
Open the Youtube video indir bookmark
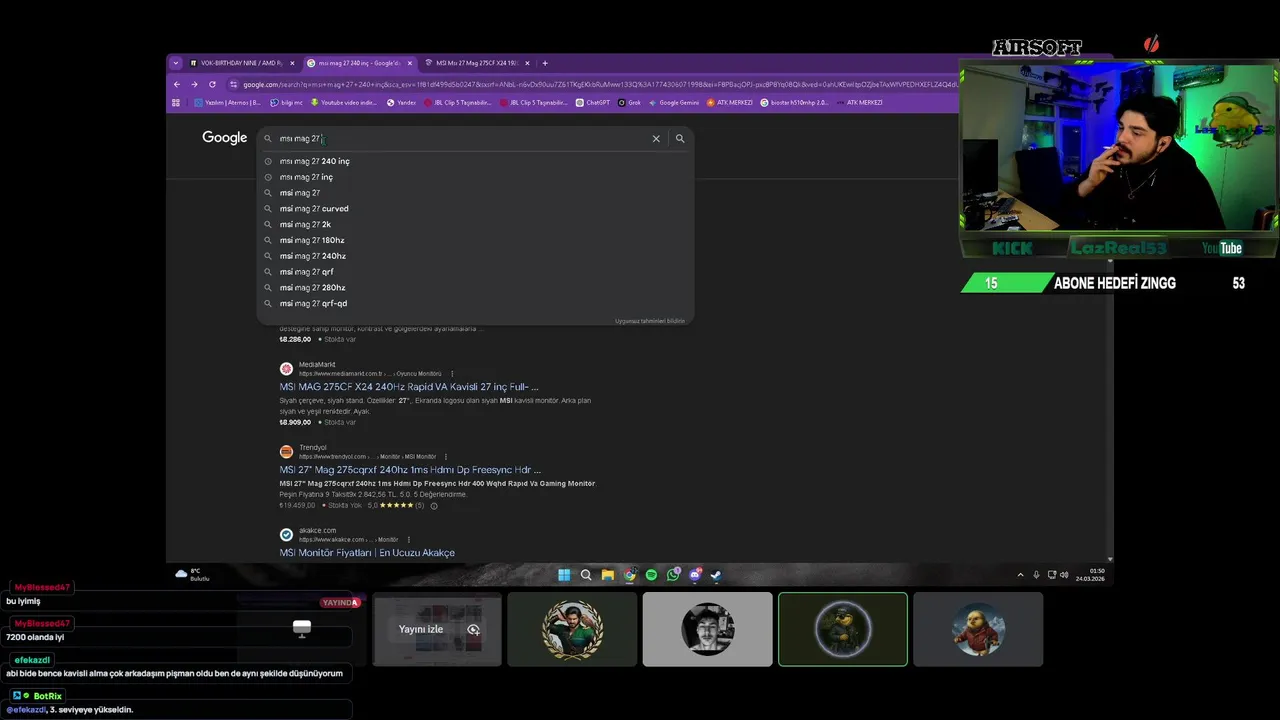pos(344,102)
